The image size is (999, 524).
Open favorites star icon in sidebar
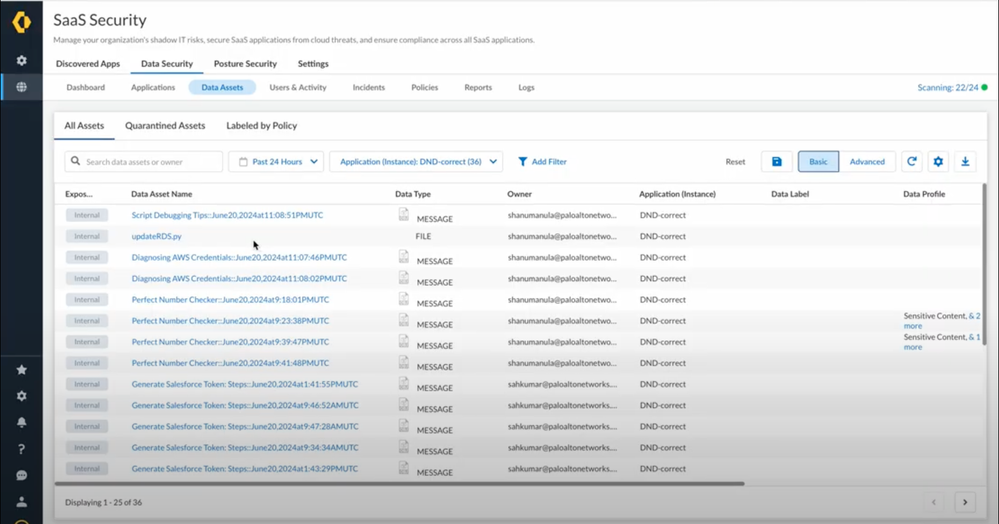point(21,370)
